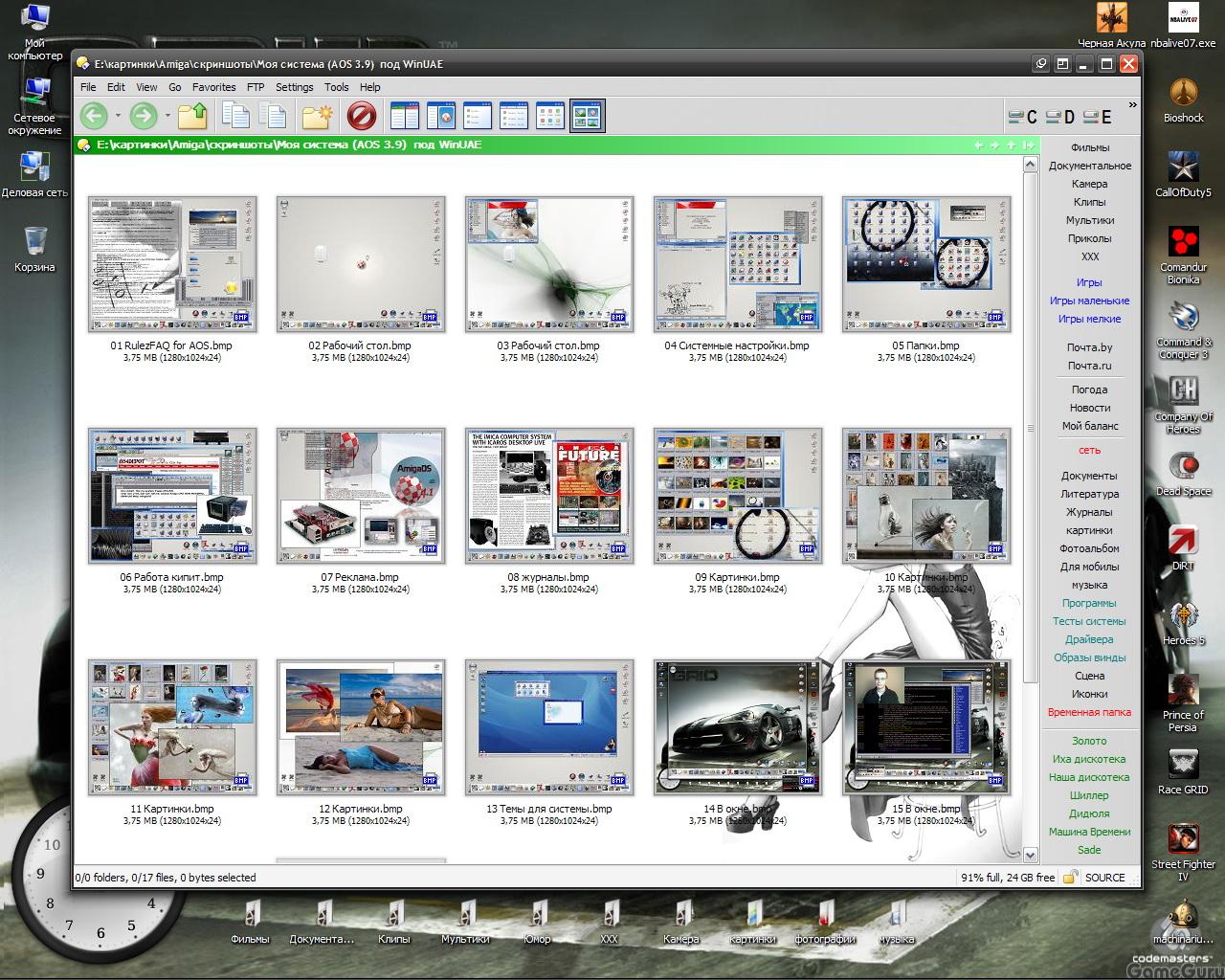This screenshot has height=980, width=1225.
Task: Open the Settings menu
Action: 295,87
